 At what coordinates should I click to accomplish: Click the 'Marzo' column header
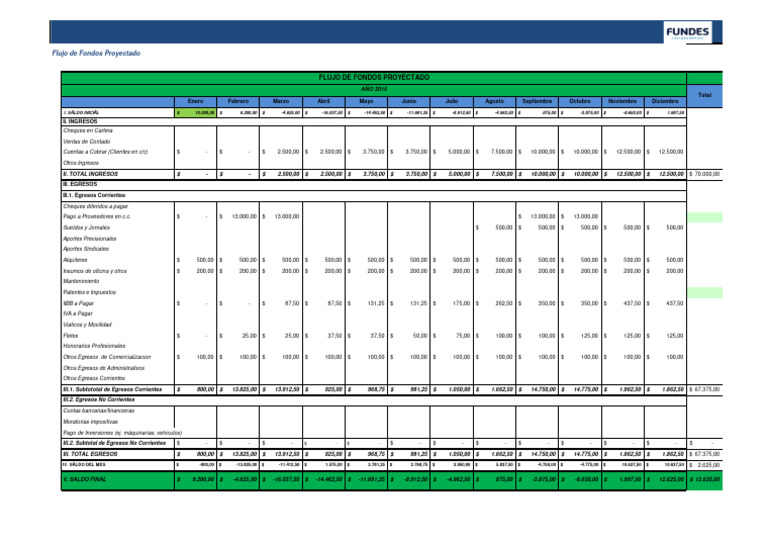[281, 101]
